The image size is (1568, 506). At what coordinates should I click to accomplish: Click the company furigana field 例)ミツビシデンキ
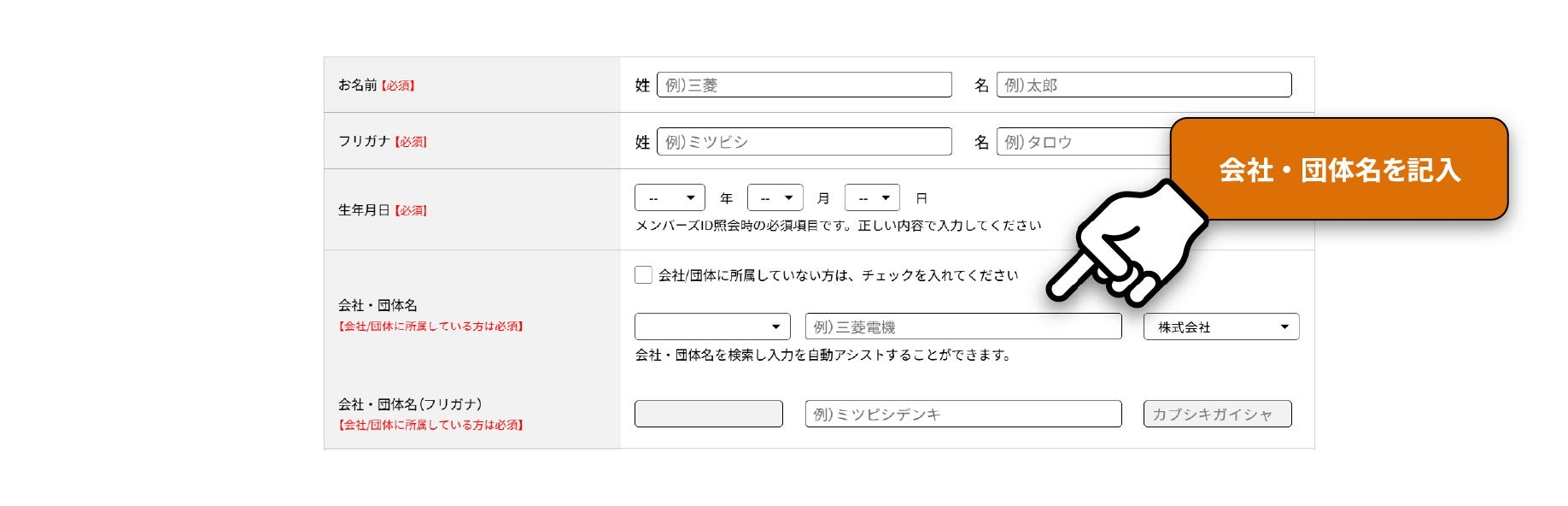[x=963, y=414]
